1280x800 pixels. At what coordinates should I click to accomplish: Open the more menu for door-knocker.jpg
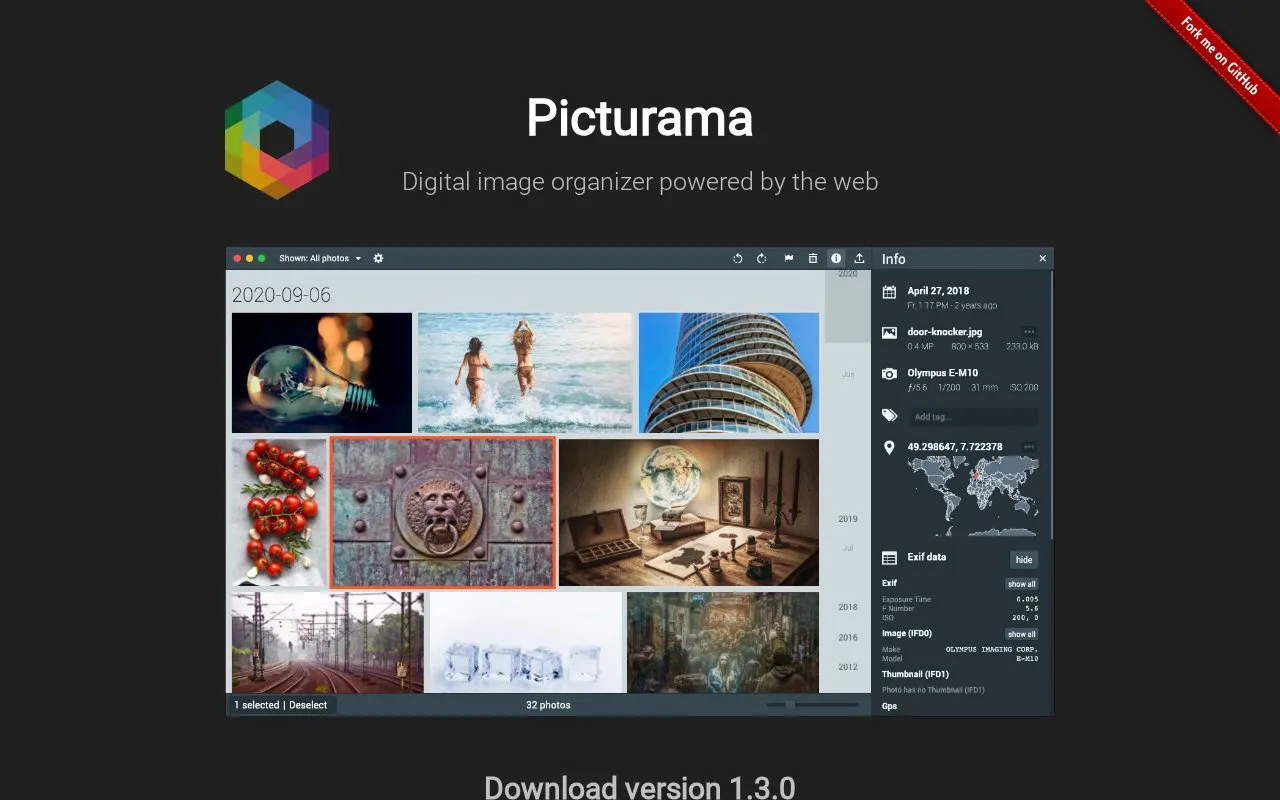coord(1029,331)
